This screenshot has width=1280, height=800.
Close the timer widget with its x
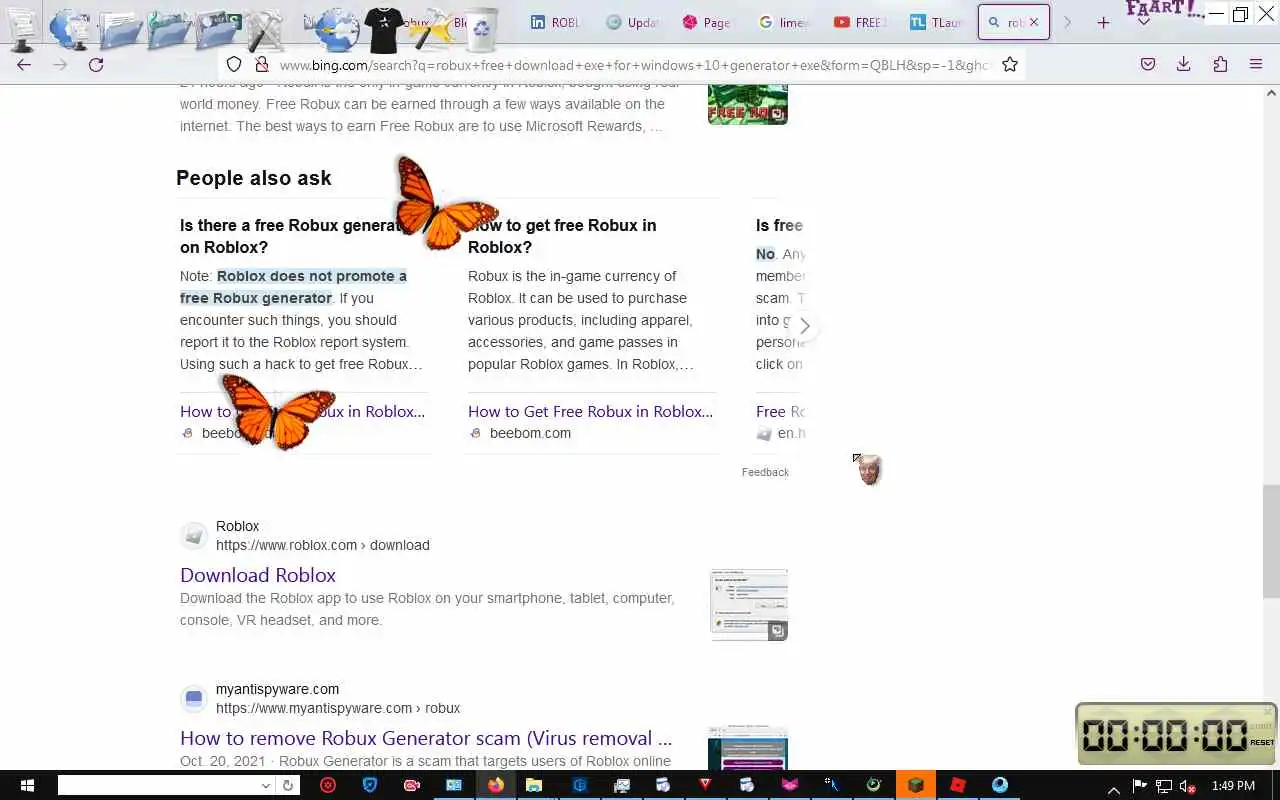click(x=1268, y=712)
